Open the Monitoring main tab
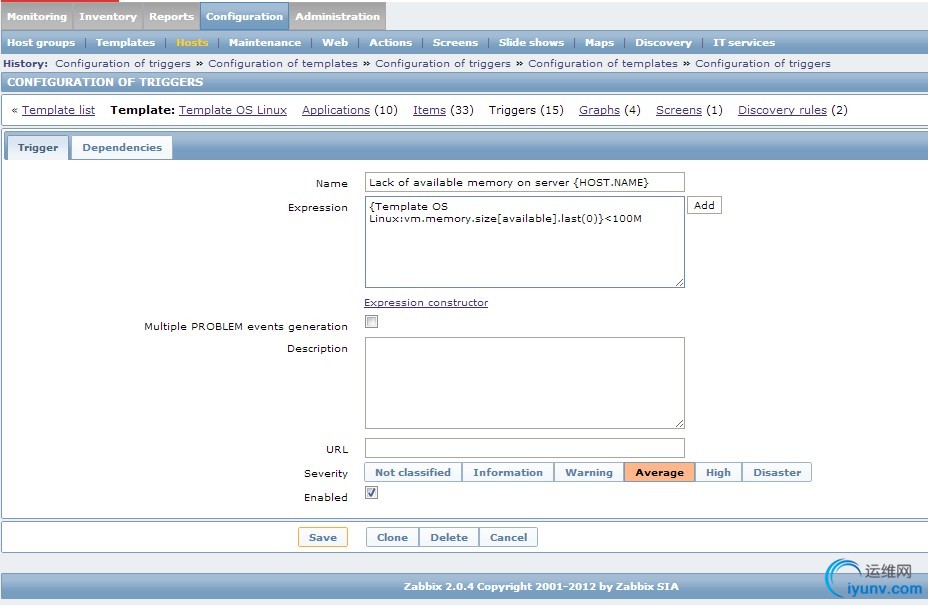Image resolution: width=928 pixels, height=605 pixels. [37, 17]
